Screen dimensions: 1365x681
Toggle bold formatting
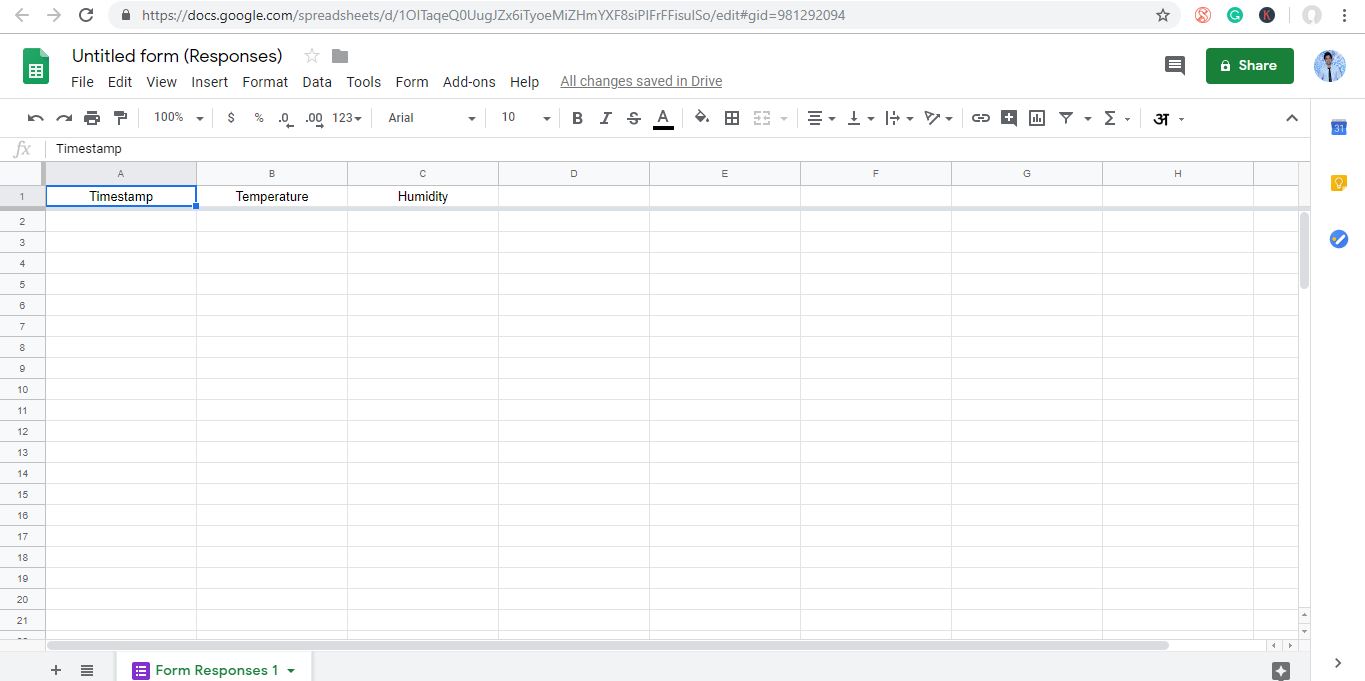[577, 118]
